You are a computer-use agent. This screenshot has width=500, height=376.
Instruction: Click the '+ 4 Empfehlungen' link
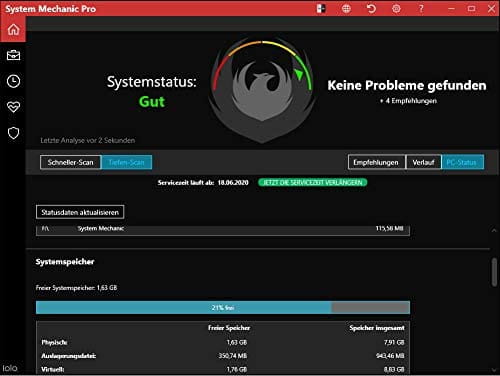click(x=408, y=101)
